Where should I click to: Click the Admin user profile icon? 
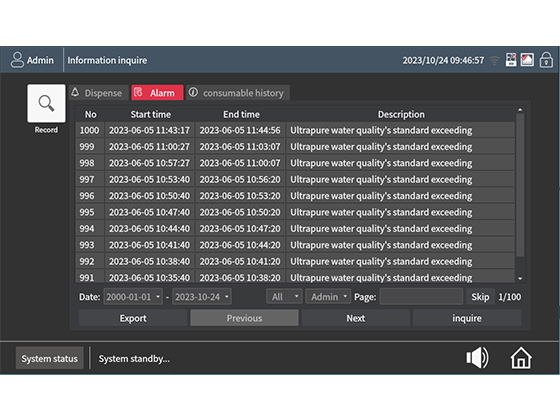17,60
